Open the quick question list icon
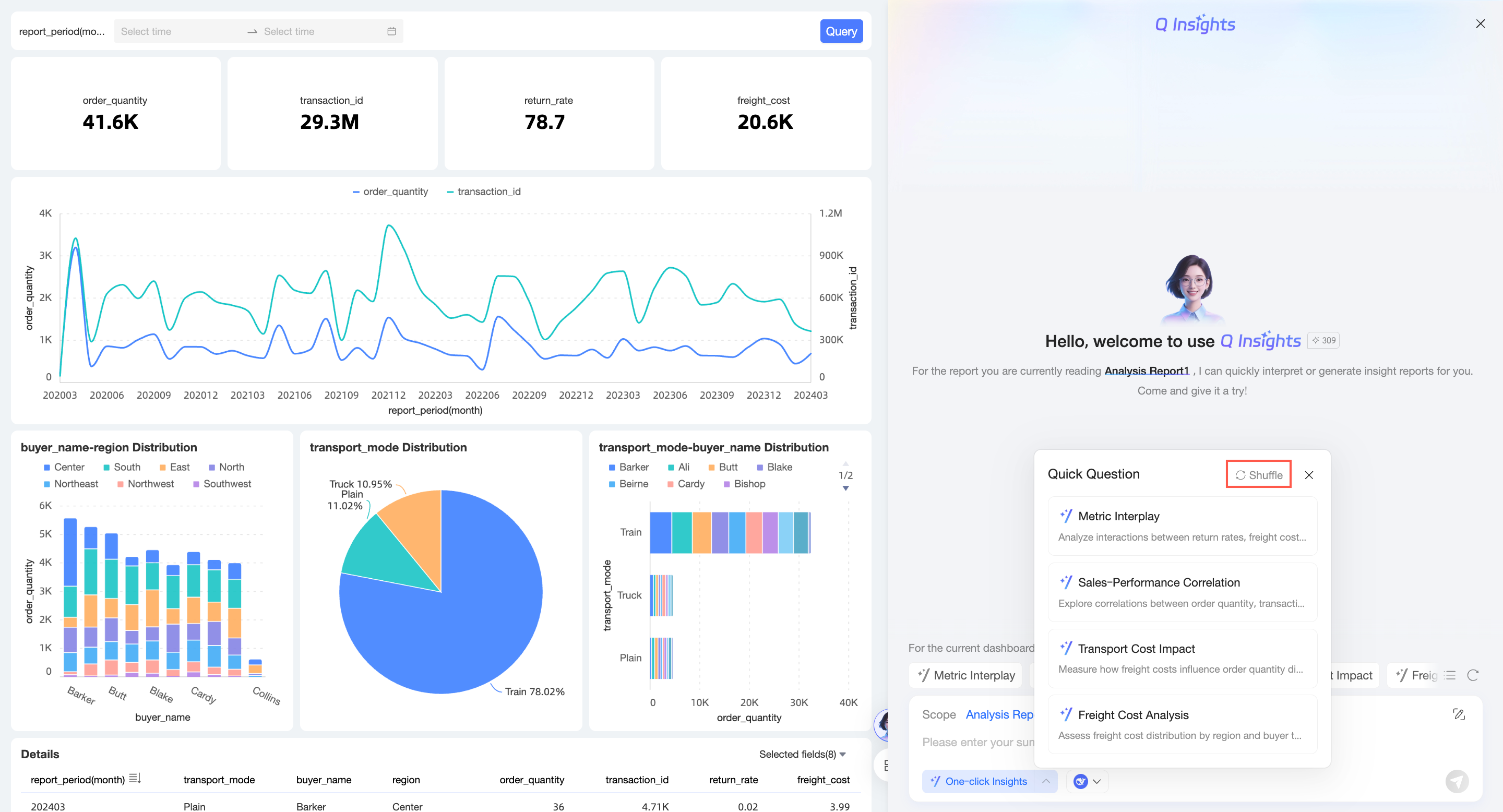Viewport: 1503px width, 812px height. pos(1450,675)
